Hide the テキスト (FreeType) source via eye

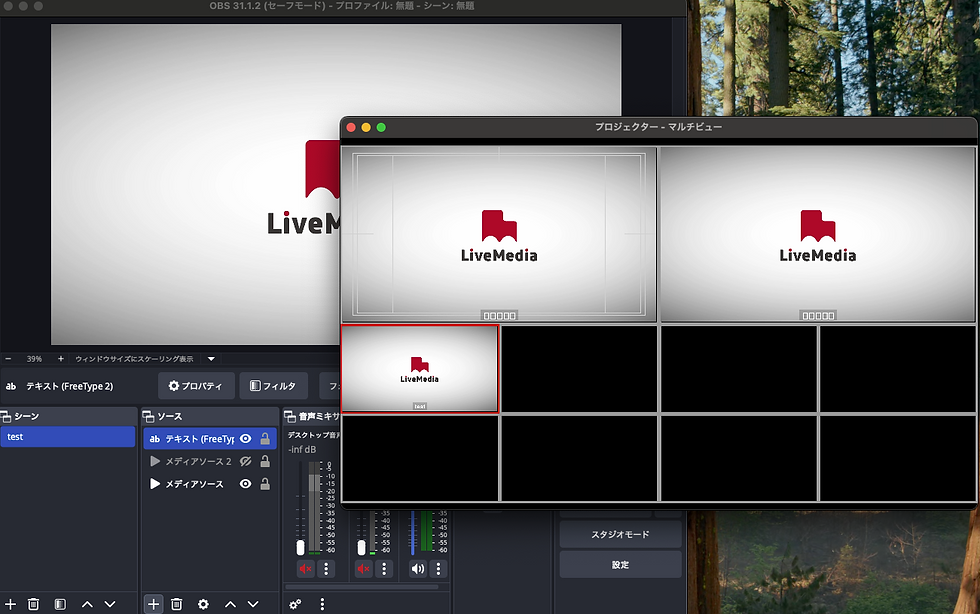pyautogui.click(x=246, y=439)
